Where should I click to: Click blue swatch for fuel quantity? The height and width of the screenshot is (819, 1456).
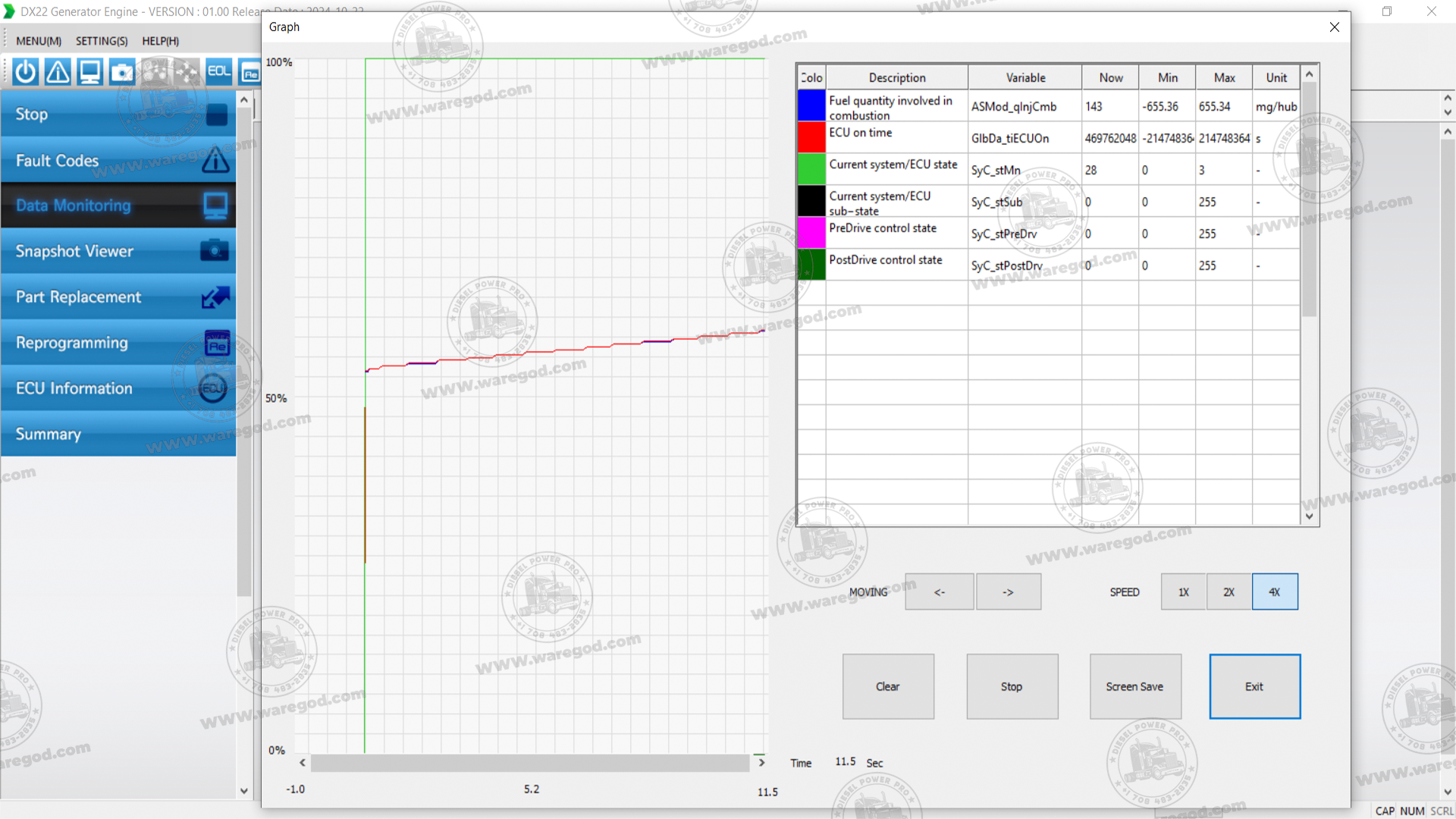coord(811,106)
